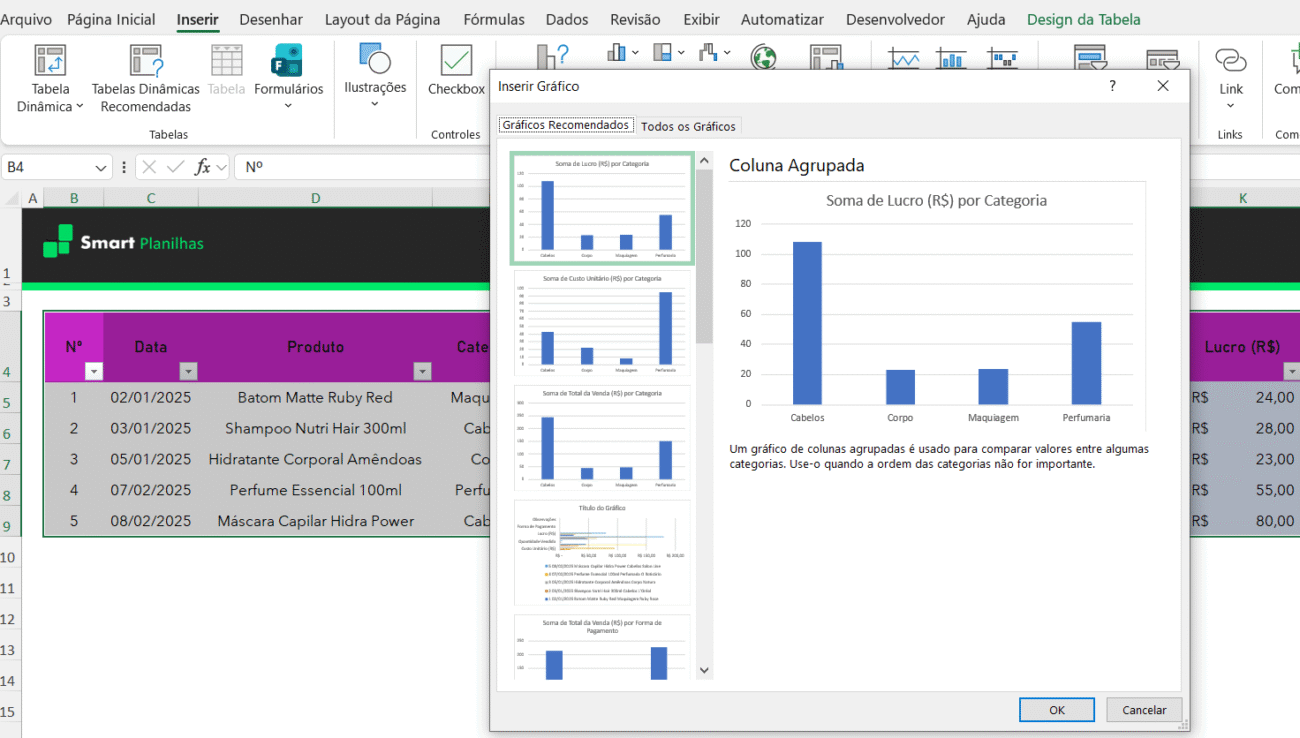The image size is (1300, 738).
Task: Insert a Column sparkline
Action: (x=950, y=57)
